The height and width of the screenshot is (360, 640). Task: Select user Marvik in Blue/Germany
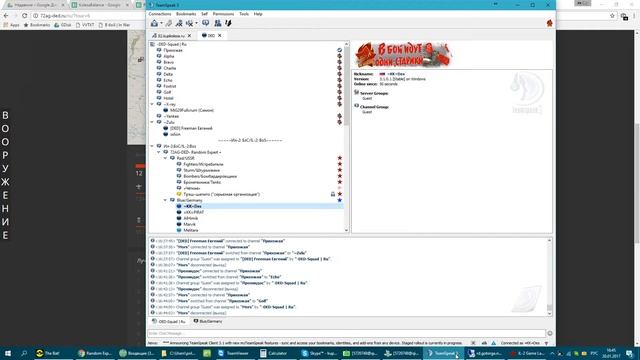click(x=189, y=224)
